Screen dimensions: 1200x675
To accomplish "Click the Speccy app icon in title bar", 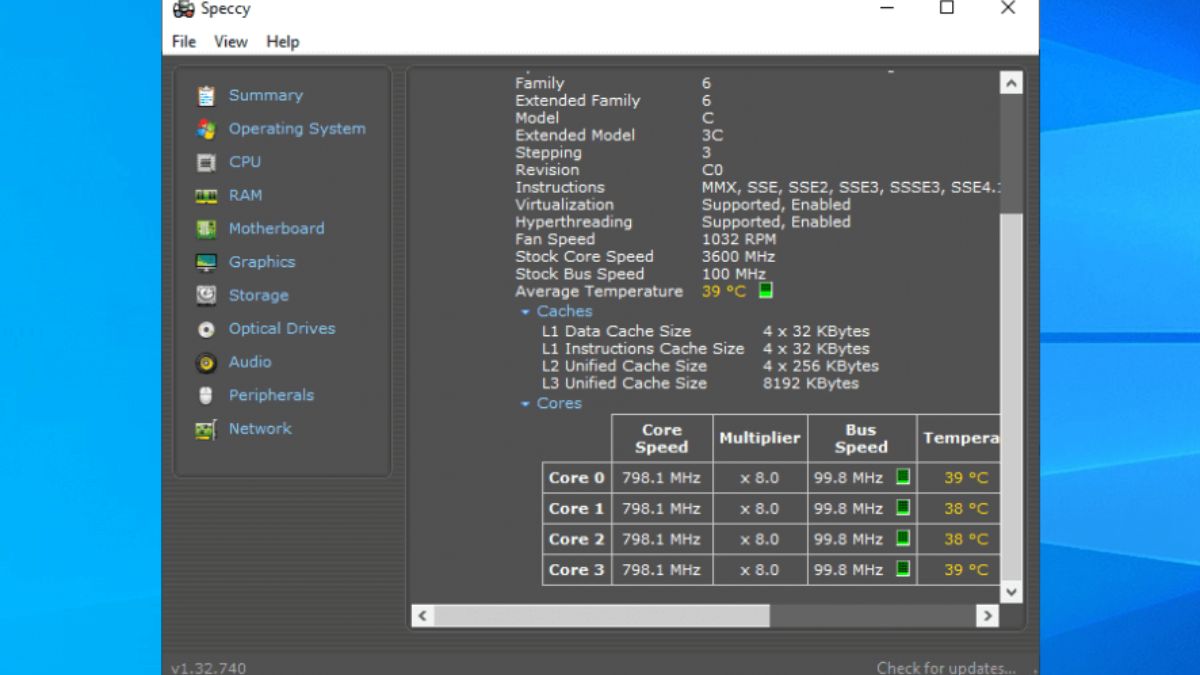I will [x=183, y=10].
